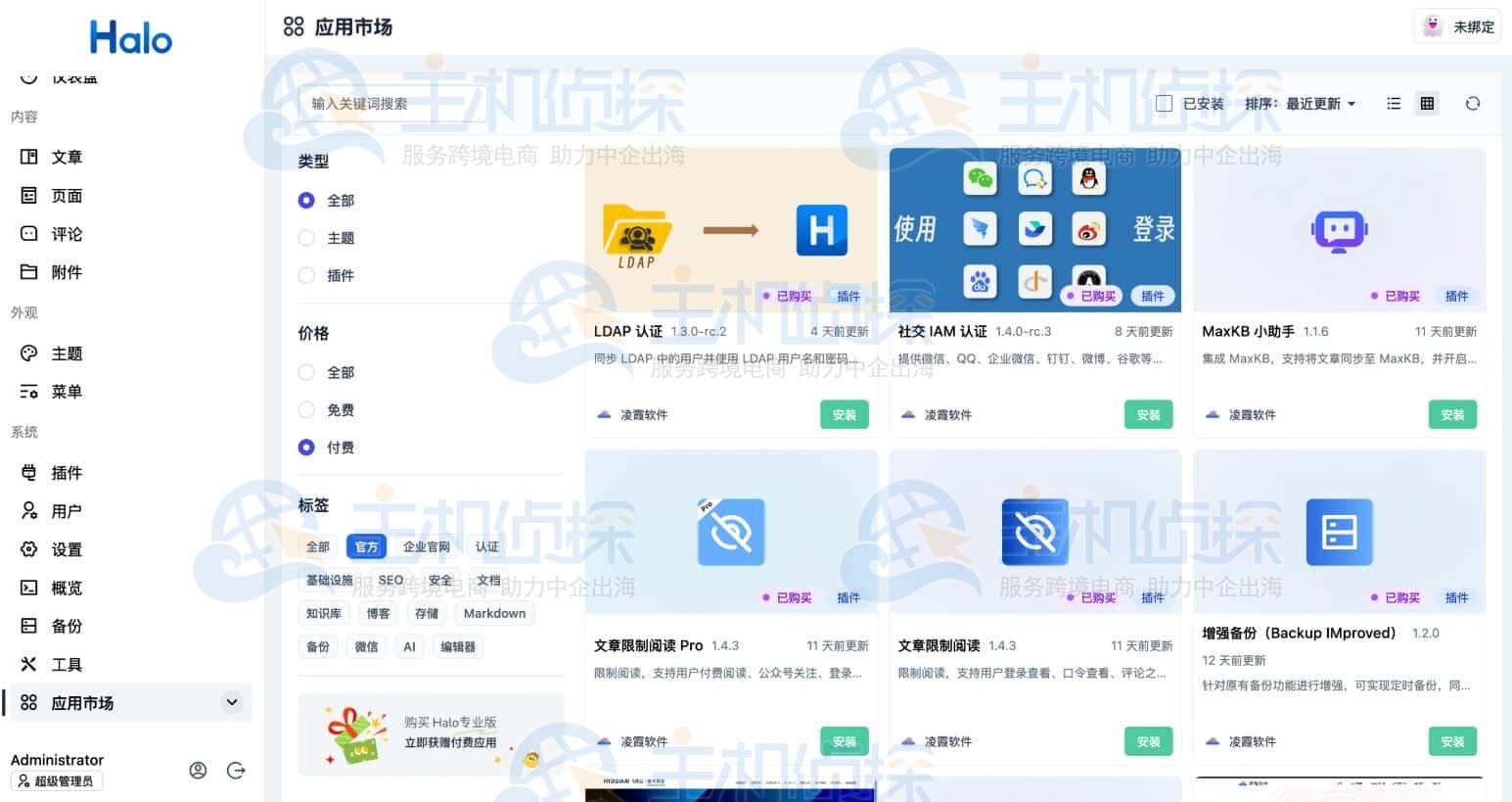This screenshot has width=1512, height=802.
Task: Open the 菜单 menus page
Action: 67,392
